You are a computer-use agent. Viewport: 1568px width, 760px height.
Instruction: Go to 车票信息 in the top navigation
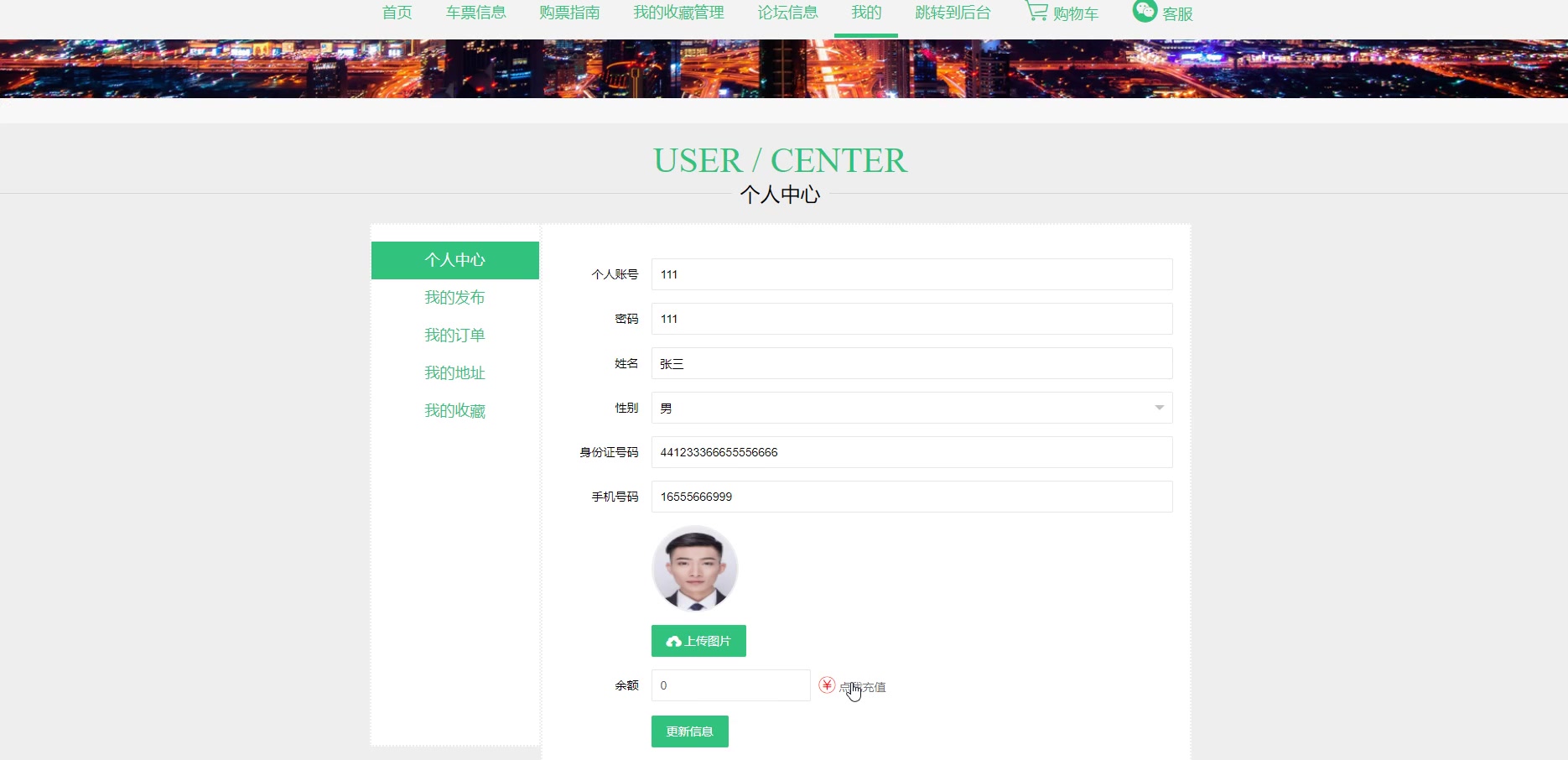point(475,13)
